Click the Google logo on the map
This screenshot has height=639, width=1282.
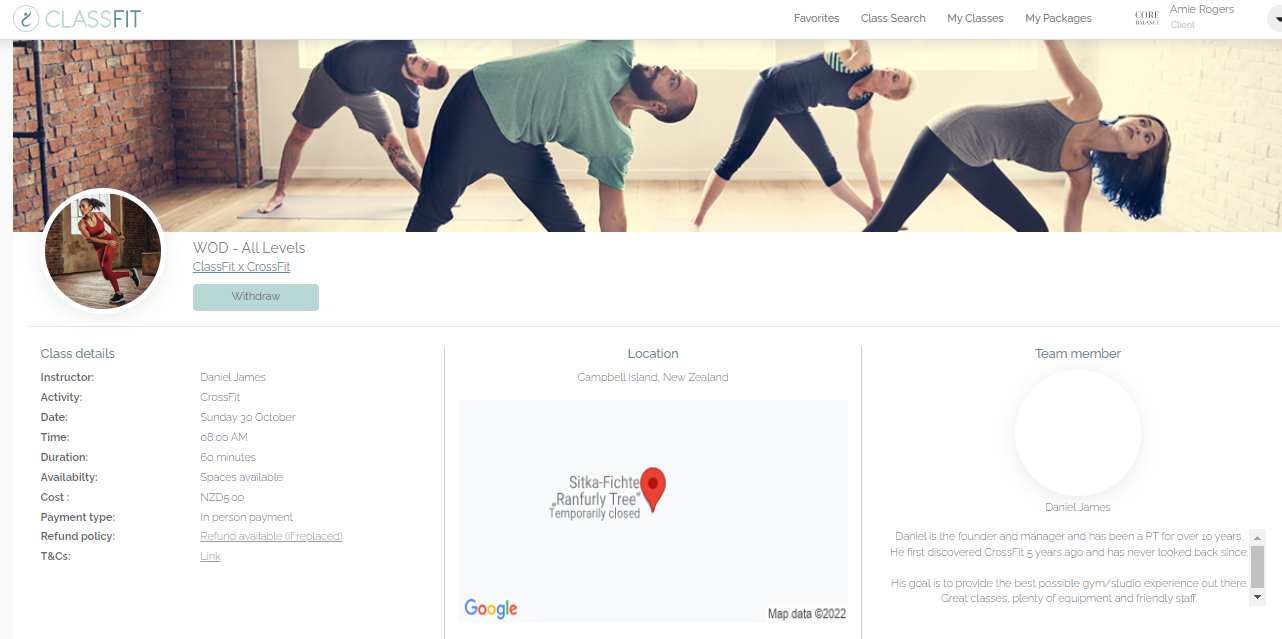(491, 608)
